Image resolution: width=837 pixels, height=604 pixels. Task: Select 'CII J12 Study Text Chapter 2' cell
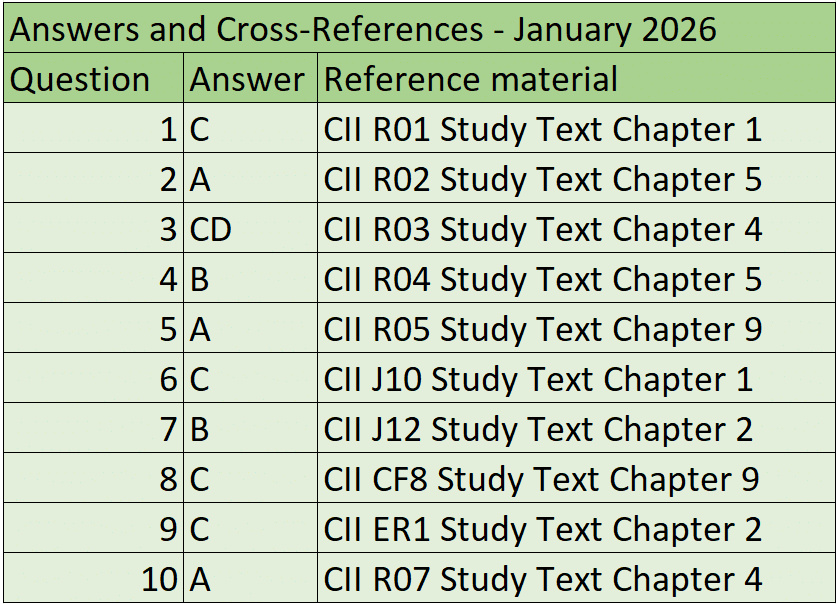point(577,428)
